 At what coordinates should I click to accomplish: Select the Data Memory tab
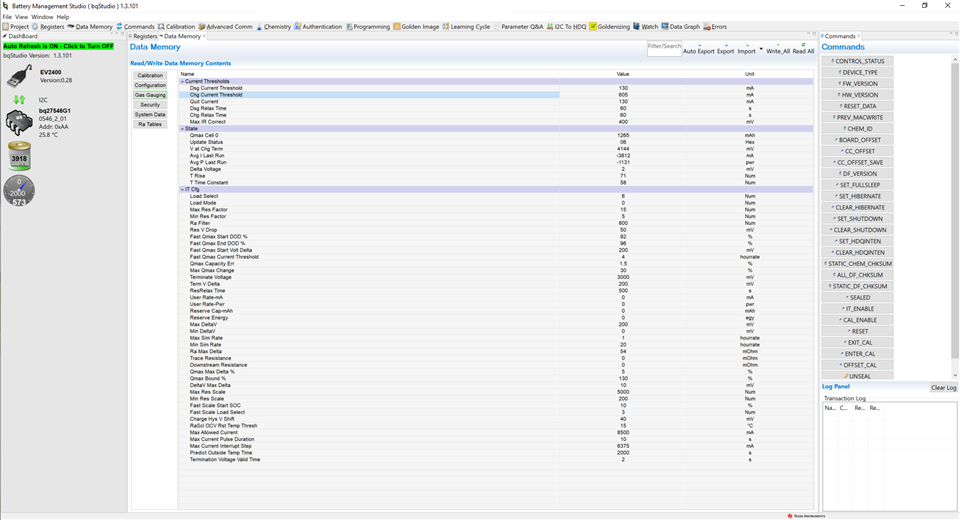coord(181,36)
